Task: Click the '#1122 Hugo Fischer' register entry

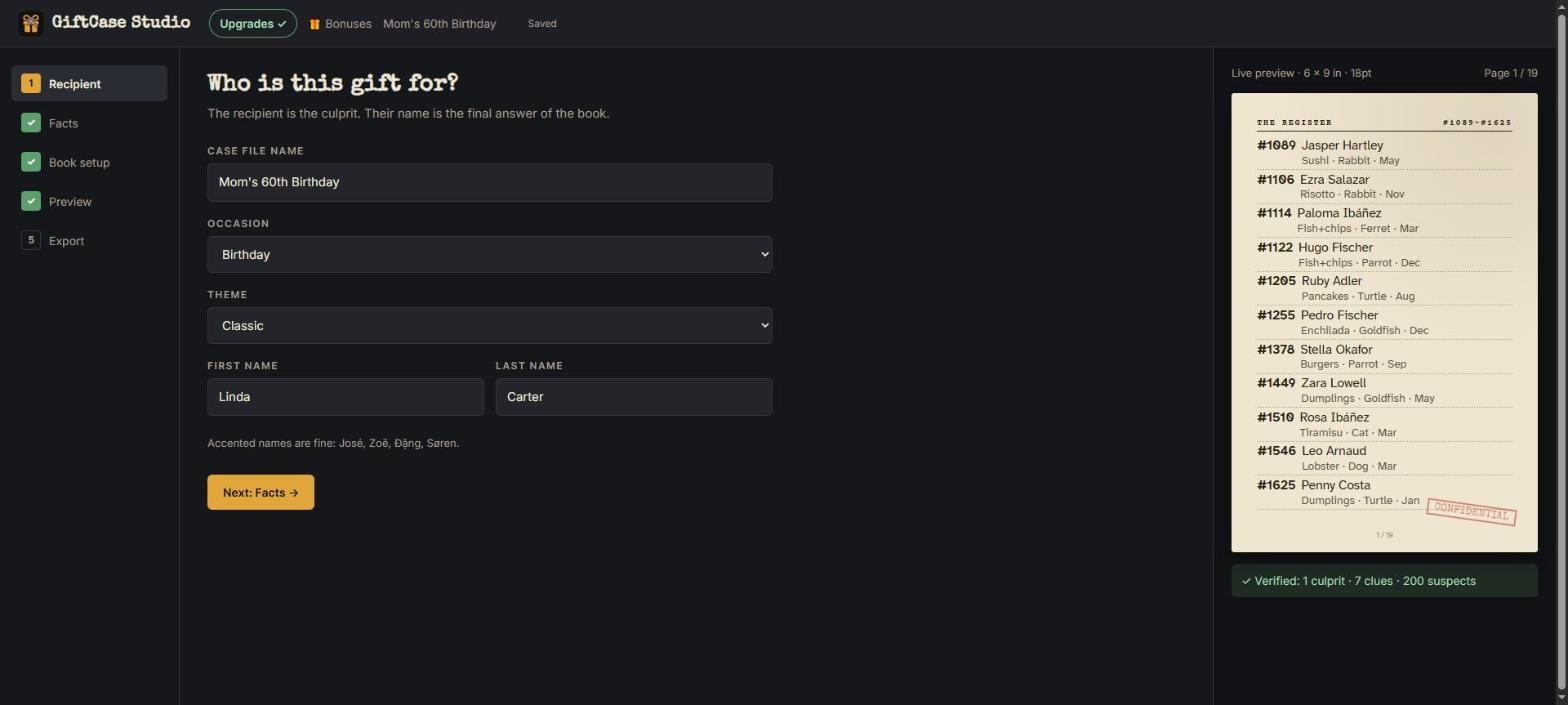Action: pos(1384,254)
